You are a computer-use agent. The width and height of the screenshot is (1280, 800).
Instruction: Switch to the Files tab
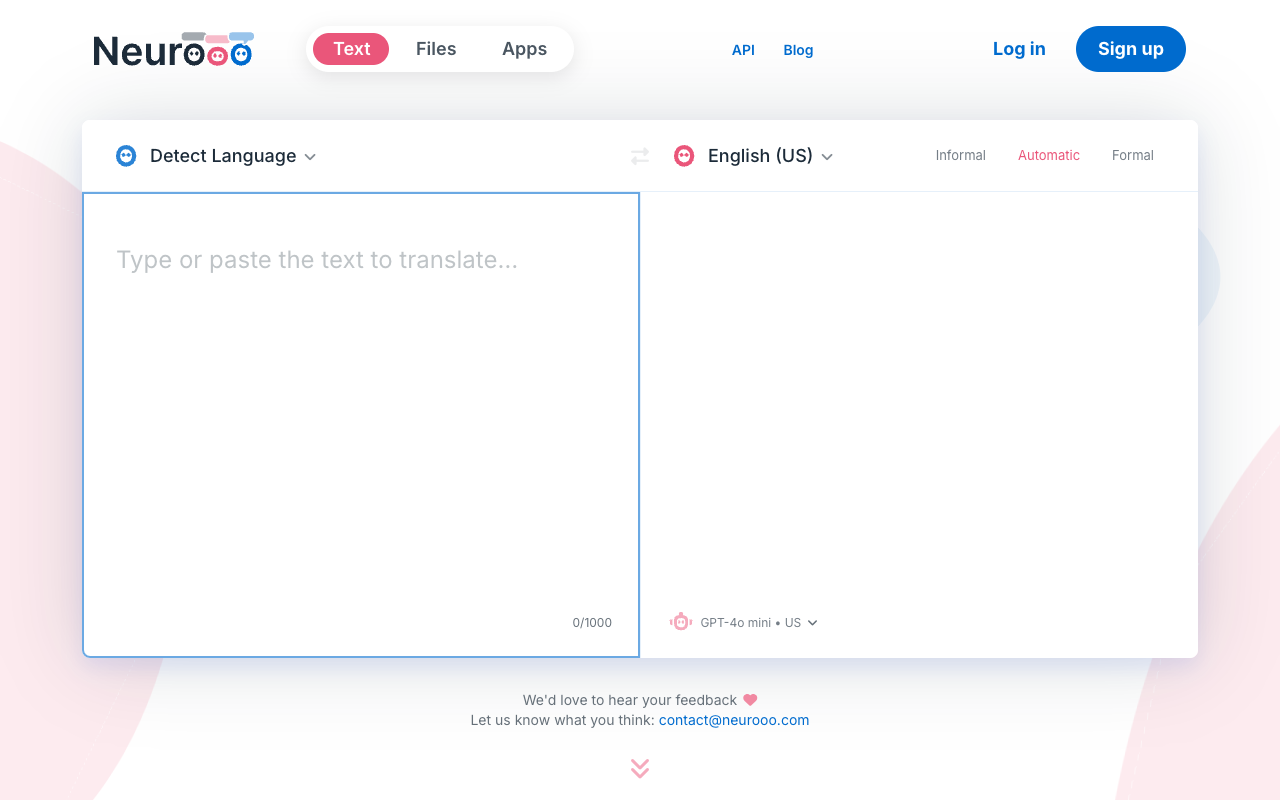436,49
